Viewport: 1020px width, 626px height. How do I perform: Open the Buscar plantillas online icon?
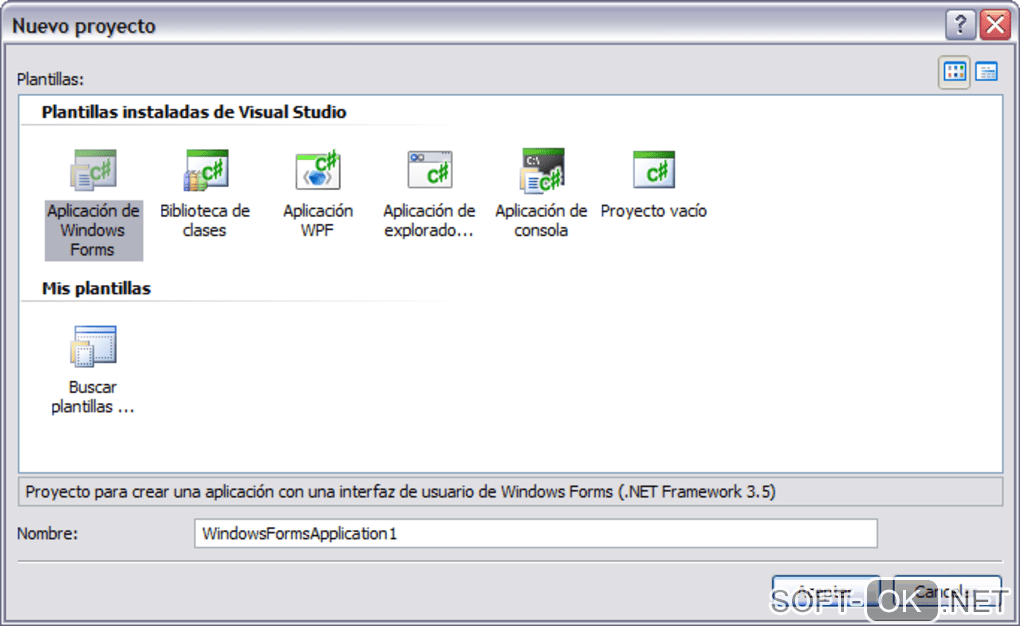tap(94, 346)
